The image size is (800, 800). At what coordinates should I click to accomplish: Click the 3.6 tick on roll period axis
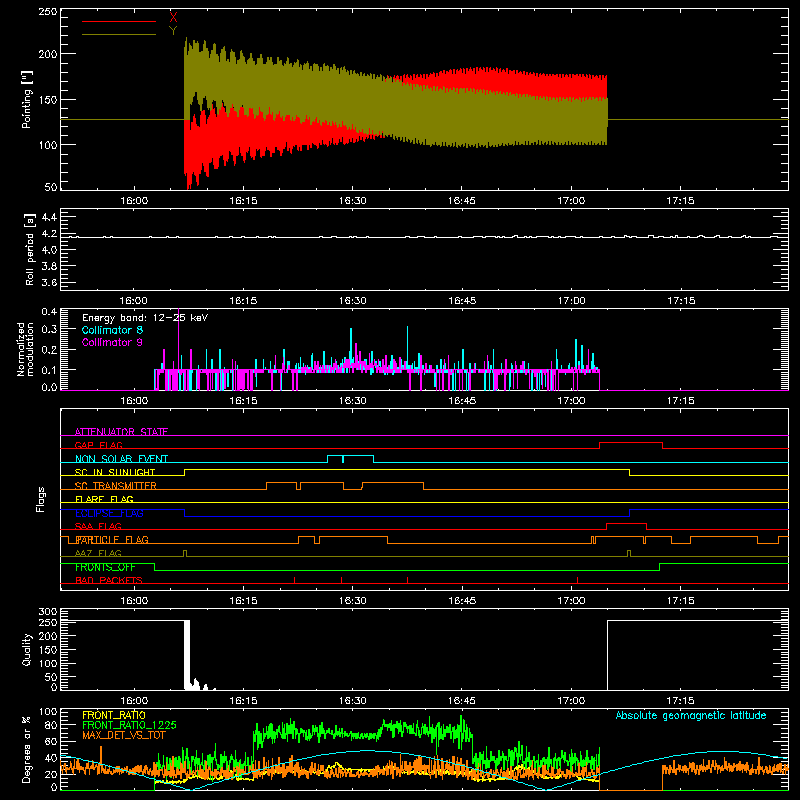pos(49,282)
